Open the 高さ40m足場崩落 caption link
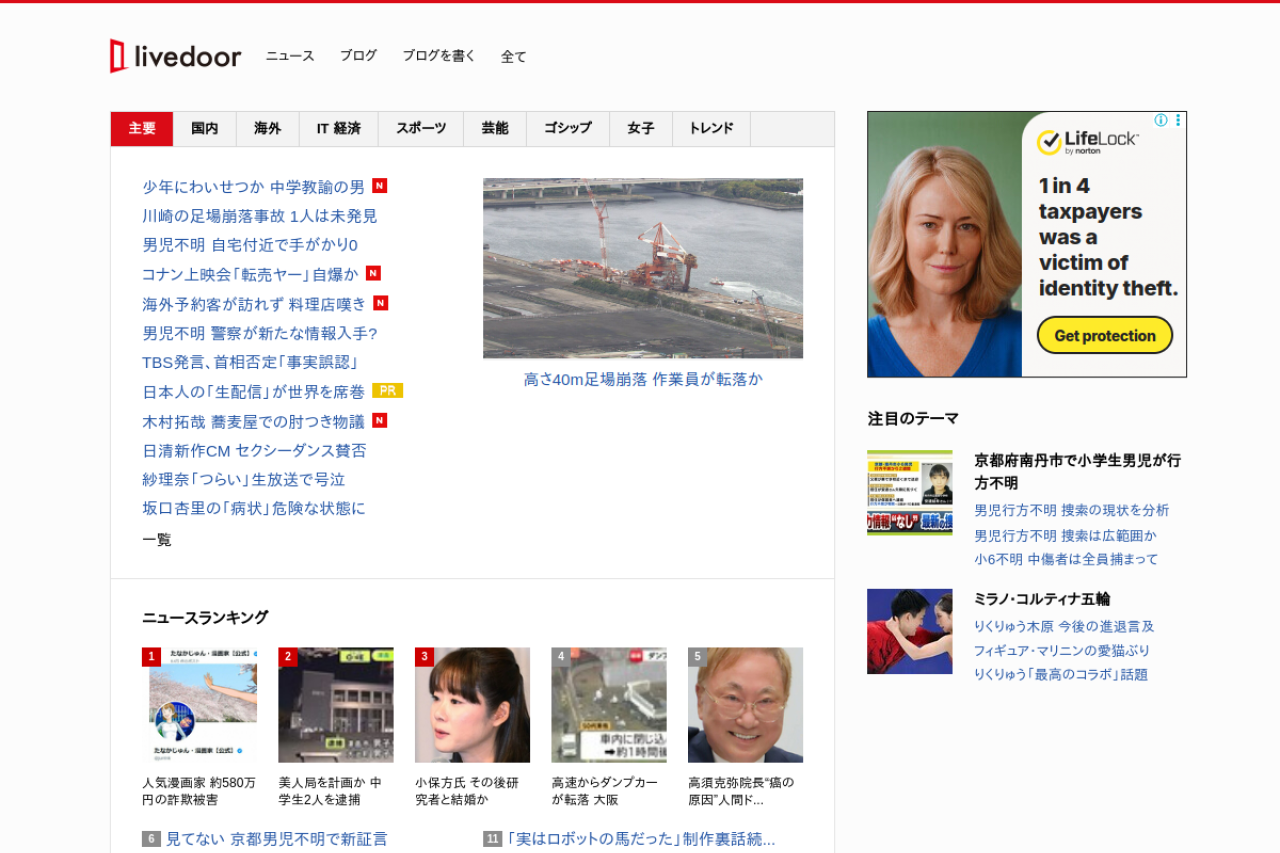 (x=643, y=380)
